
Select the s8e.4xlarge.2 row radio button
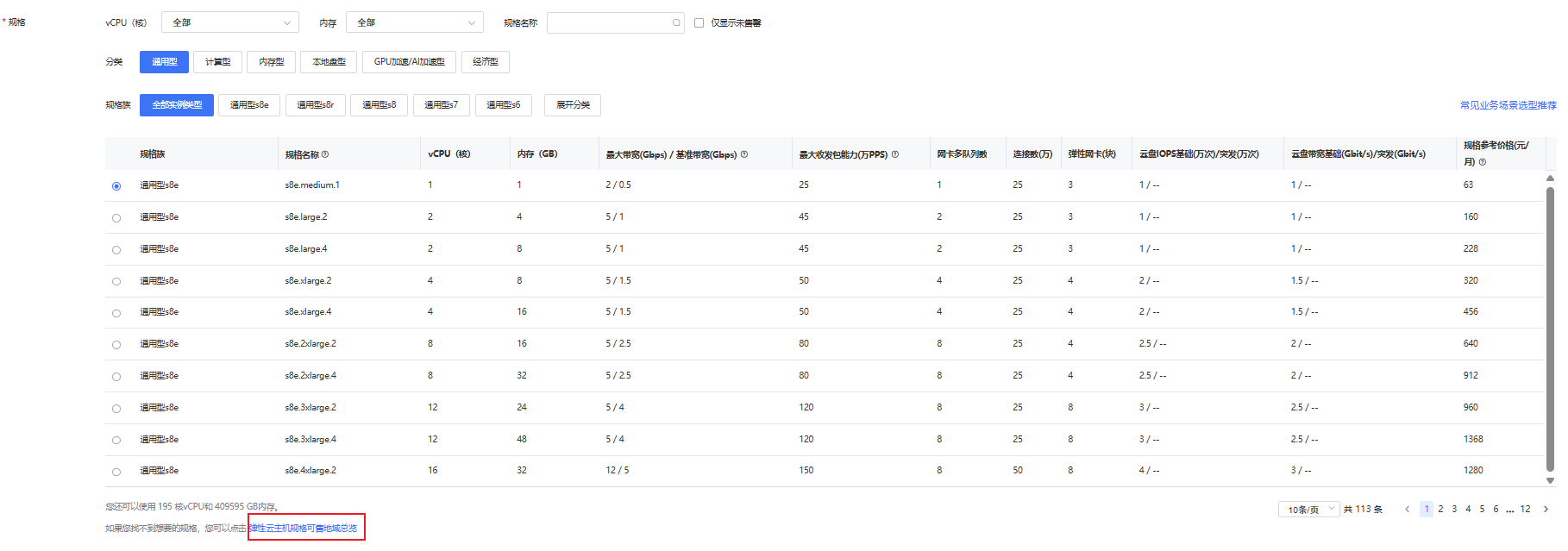[116, 472]
